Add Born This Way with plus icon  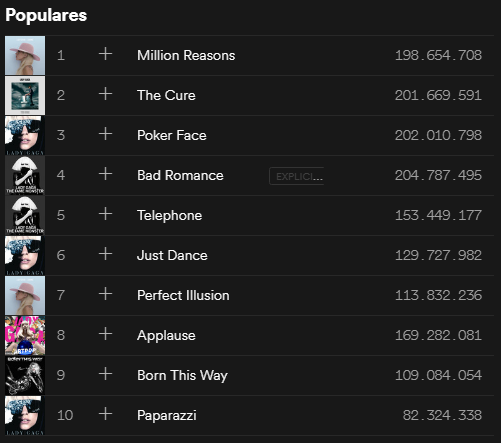(105, 374)
